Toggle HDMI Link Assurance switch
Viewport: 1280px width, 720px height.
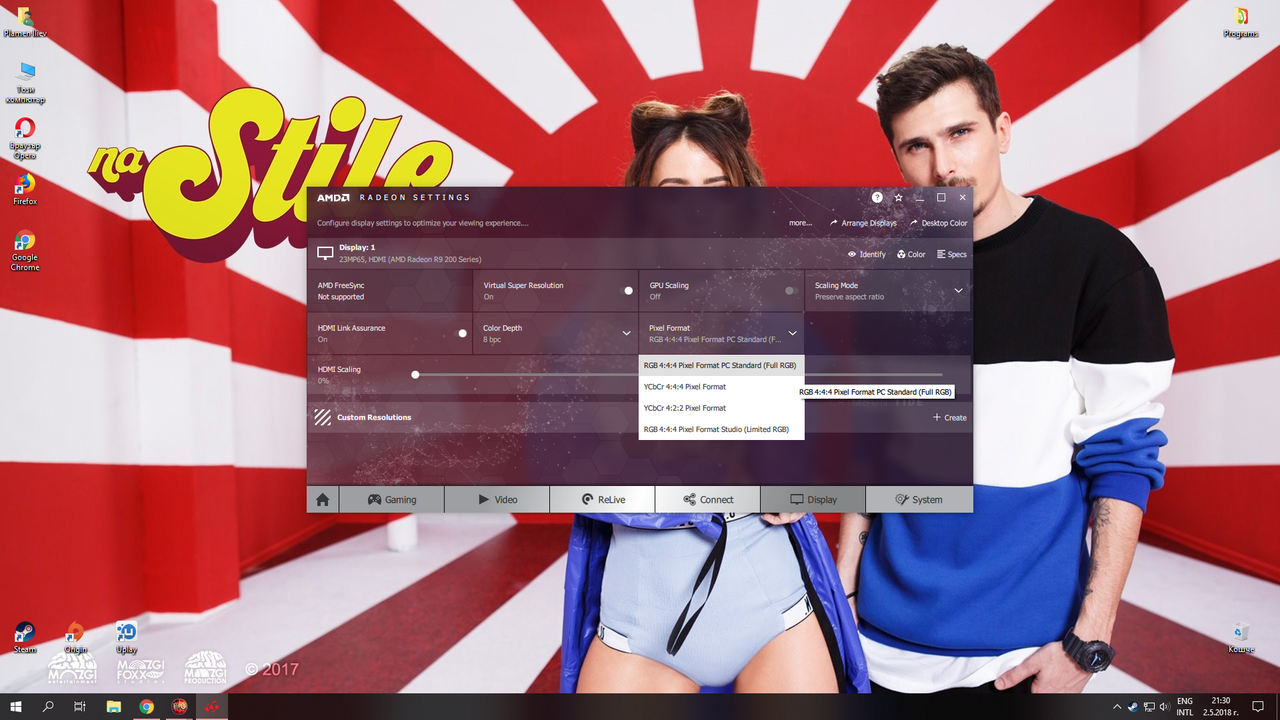[462, 333]
